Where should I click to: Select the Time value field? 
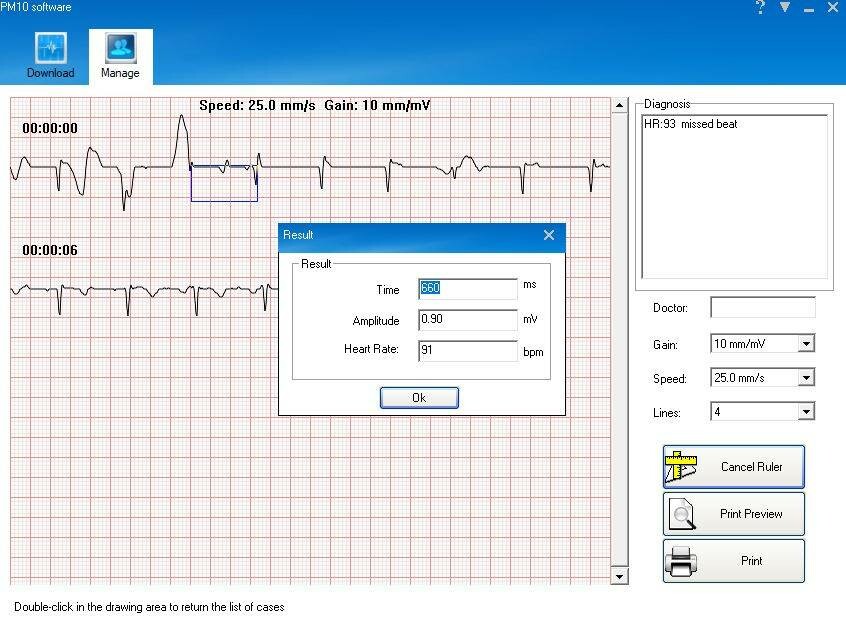[466, 288]
